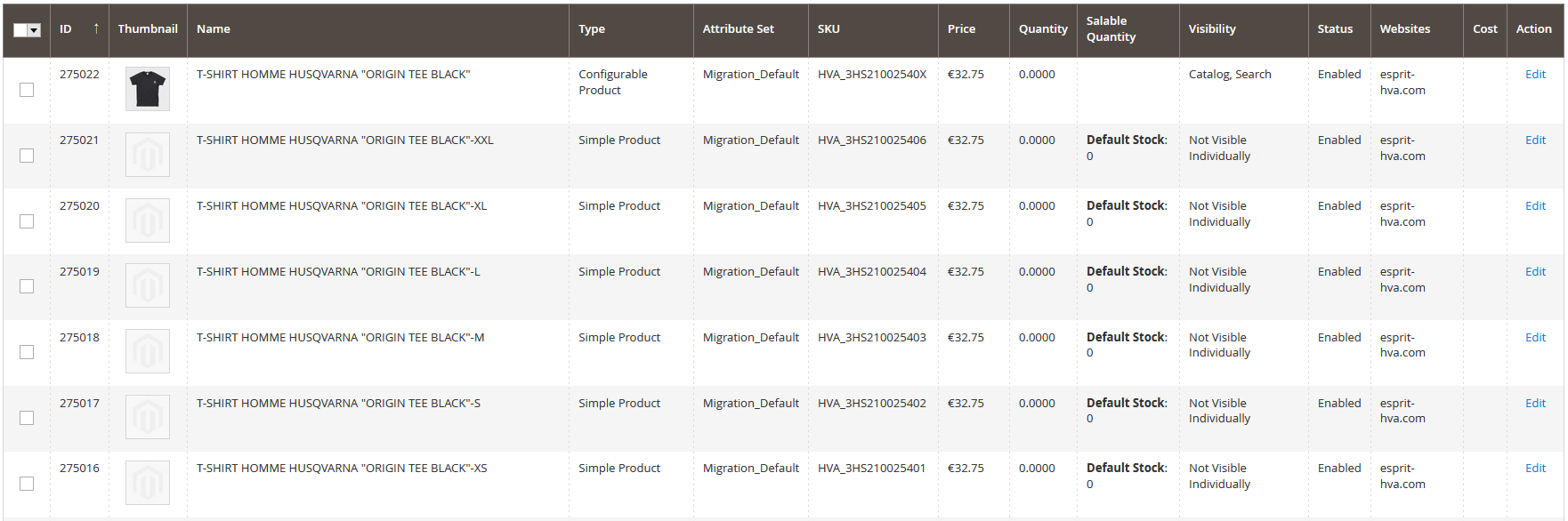This screenshot has width=1568, height=521.
Task: Click the Visibility column header
Action: (1212, 28)
